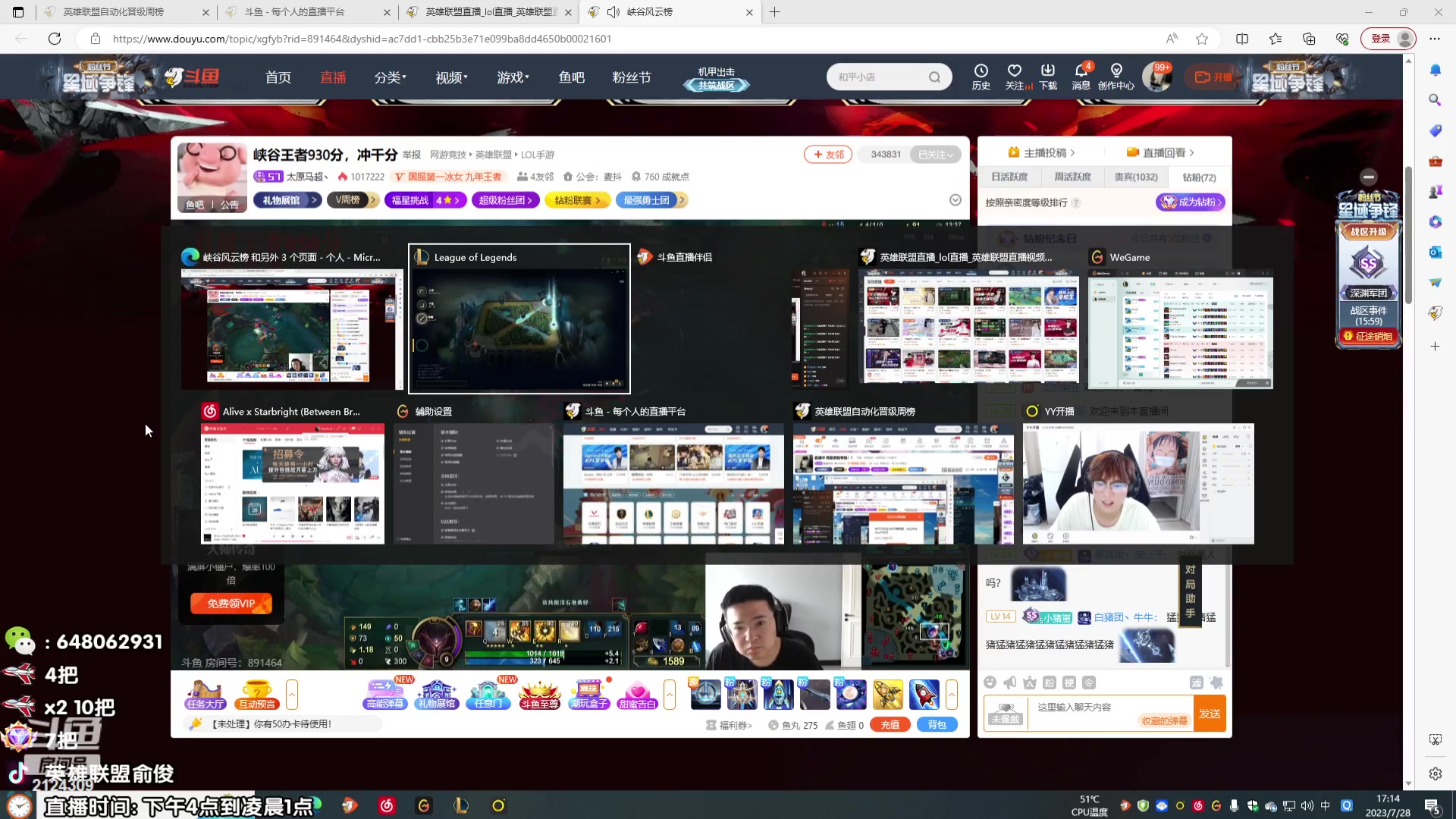Click the volume speaker in system tray
Screen dimensions: 1456x819
[1307, 805]
